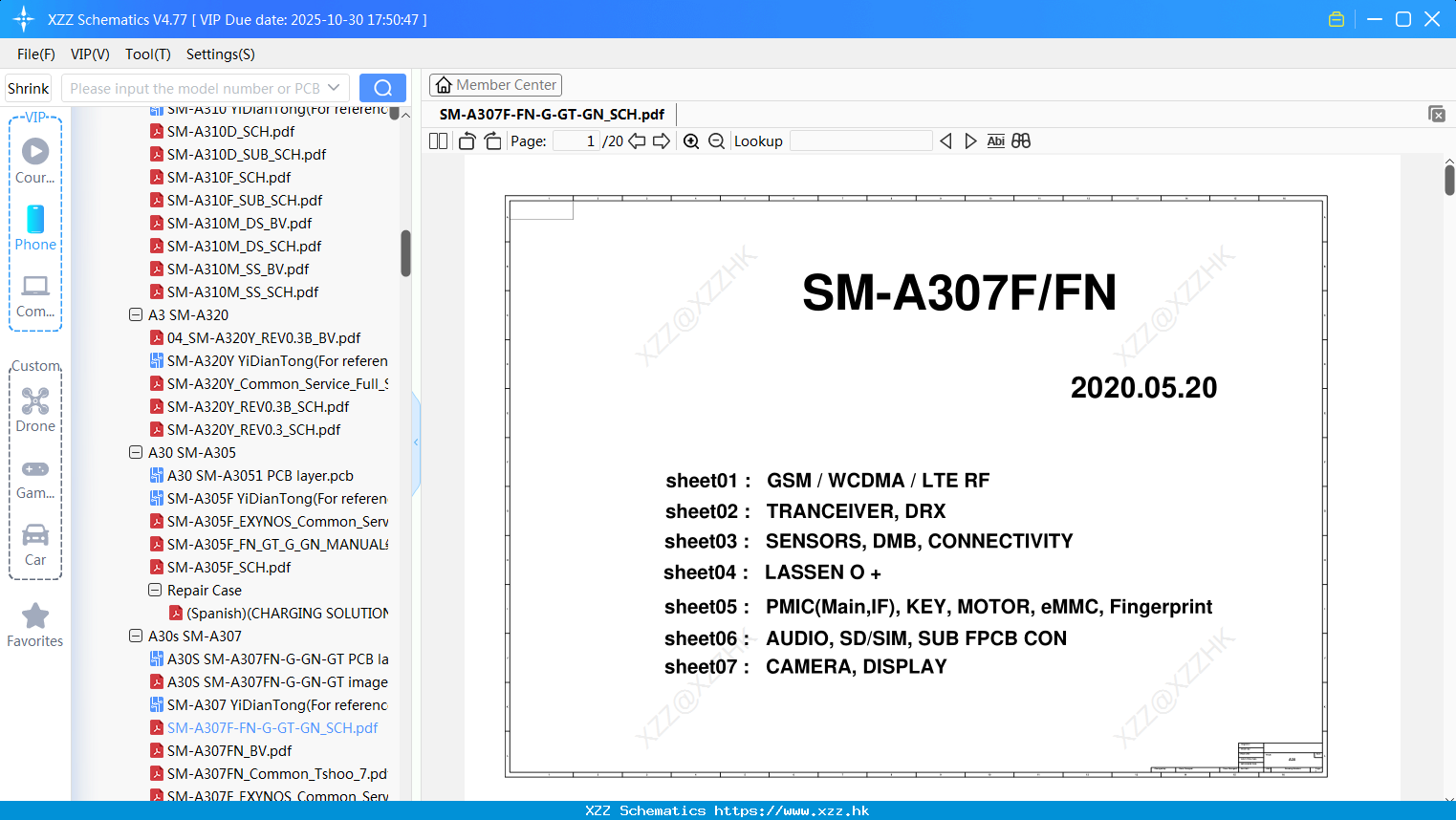Open SM-A305F_EXYNOS_Common_Serv file
Screen dimensions: 1456x820
click(x=269, y=521)
